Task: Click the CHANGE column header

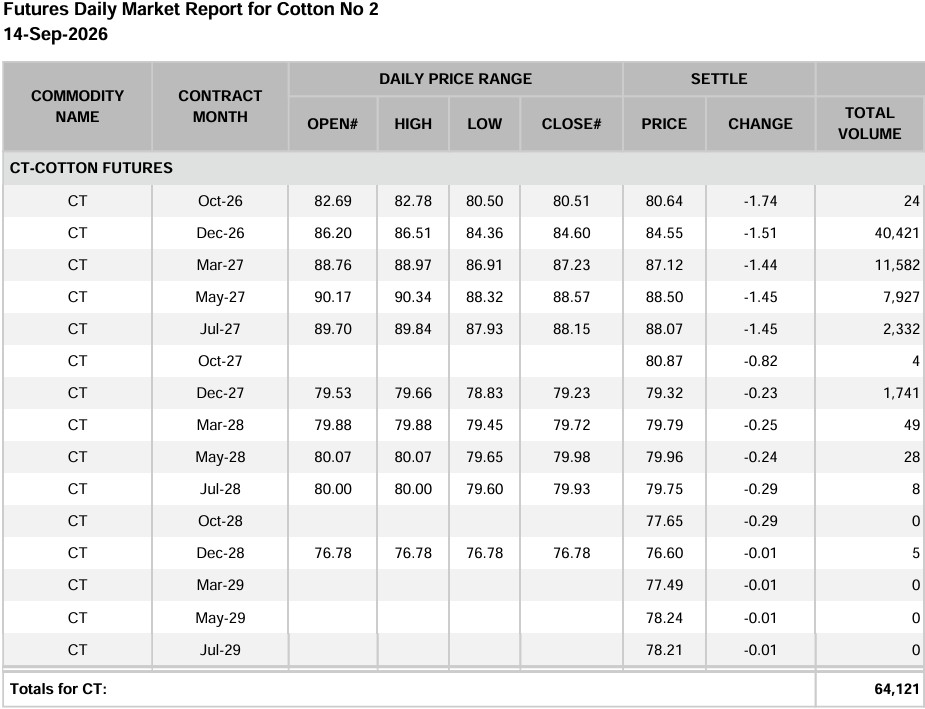Action: 760,124
